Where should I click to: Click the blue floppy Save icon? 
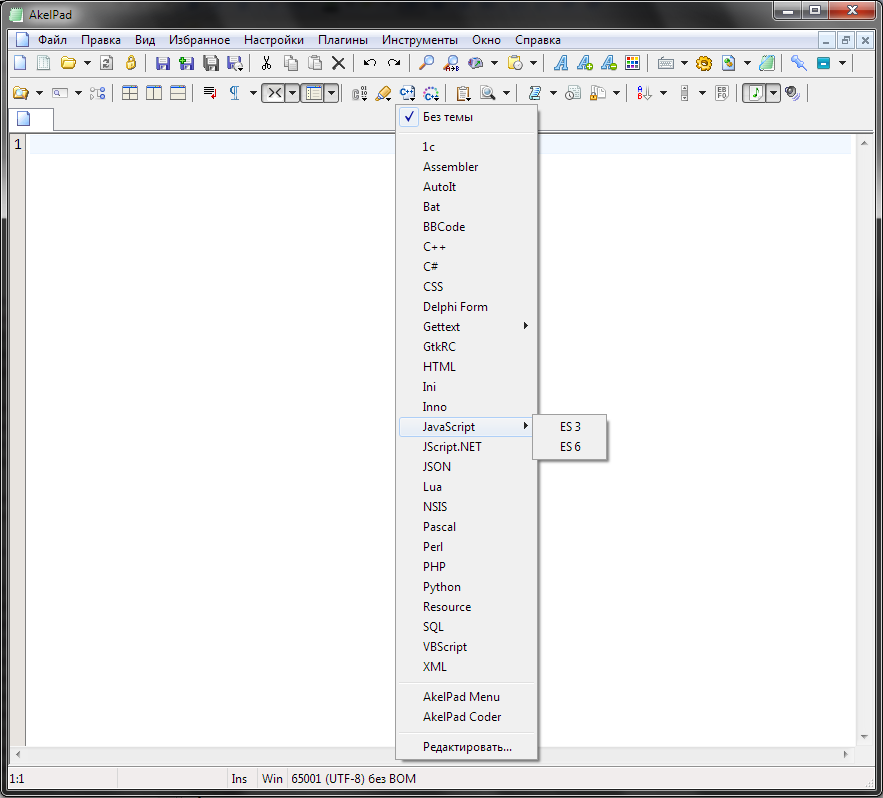(163, 63)
